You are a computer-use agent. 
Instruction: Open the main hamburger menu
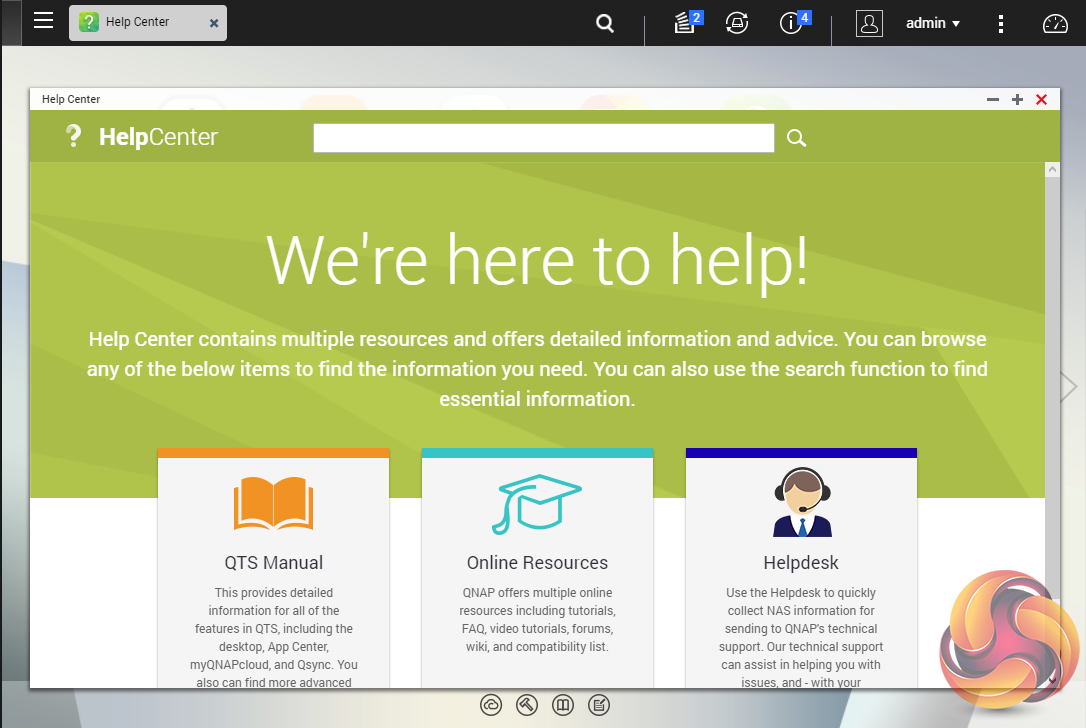pos(43,20)
